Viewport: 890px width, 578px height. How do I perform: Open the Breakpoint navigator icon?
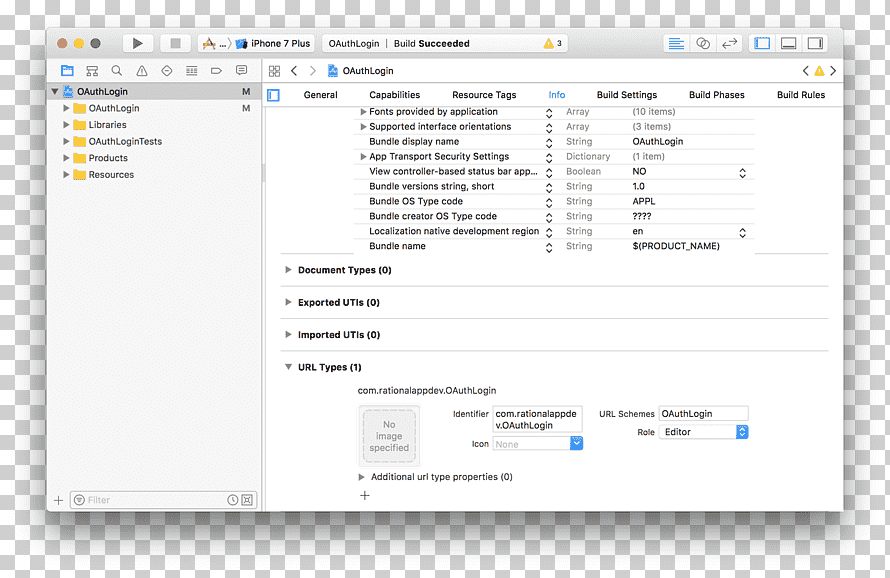click(216, 70)
